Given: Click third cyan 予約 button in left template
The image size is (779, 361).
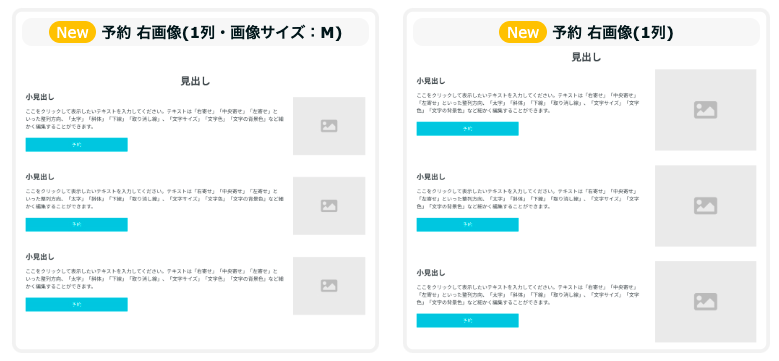Looking at the screenshot, I should click(x=77, y=304).
